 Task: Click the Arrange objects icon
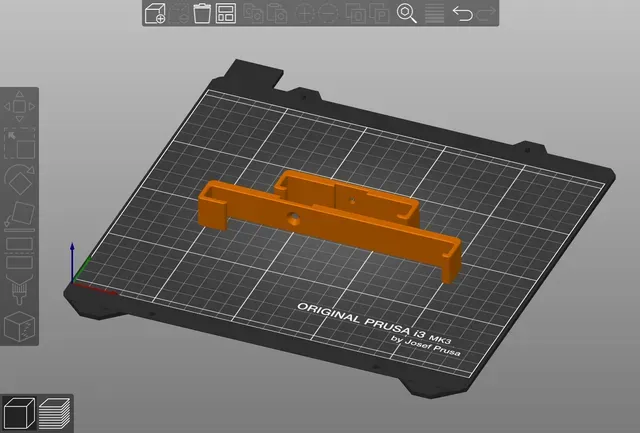click(x=226, y=13)
